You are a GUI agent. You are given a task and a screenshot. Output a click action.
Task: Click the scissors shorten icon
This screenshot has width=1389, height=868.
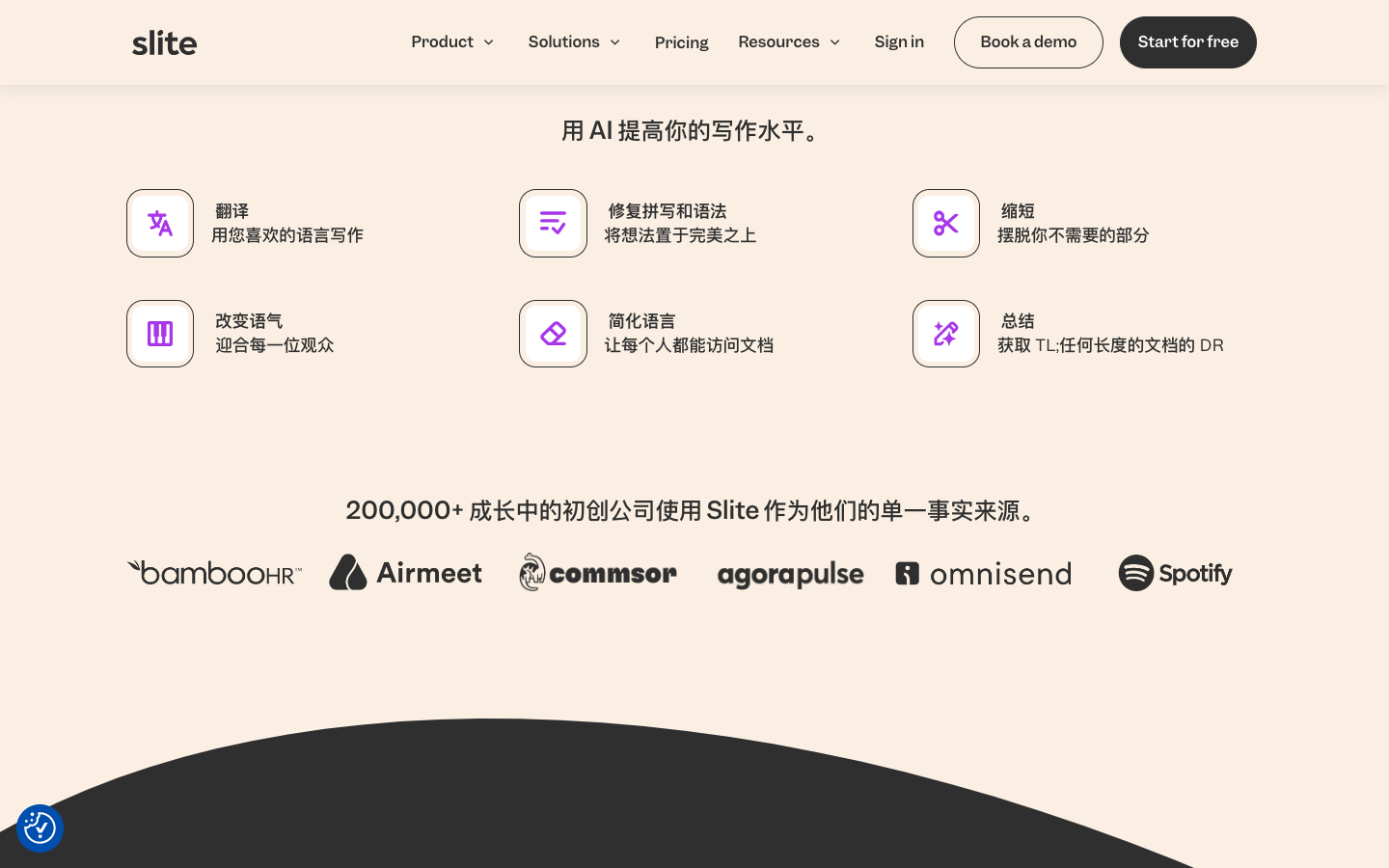click(x=945, y=224)
